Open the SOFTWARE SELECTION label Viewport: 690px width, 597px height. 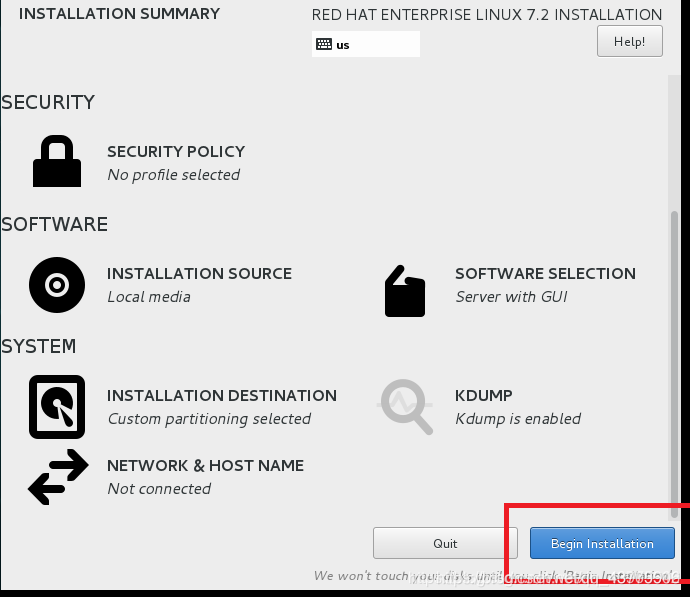tap(545, 274)
